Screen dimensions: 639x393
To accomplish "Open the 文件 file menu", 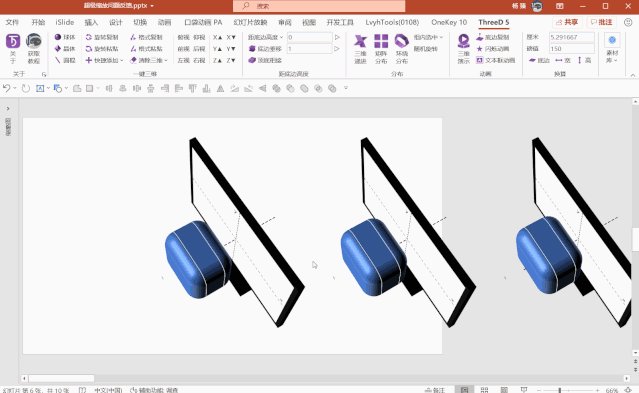I will (12, 22).
